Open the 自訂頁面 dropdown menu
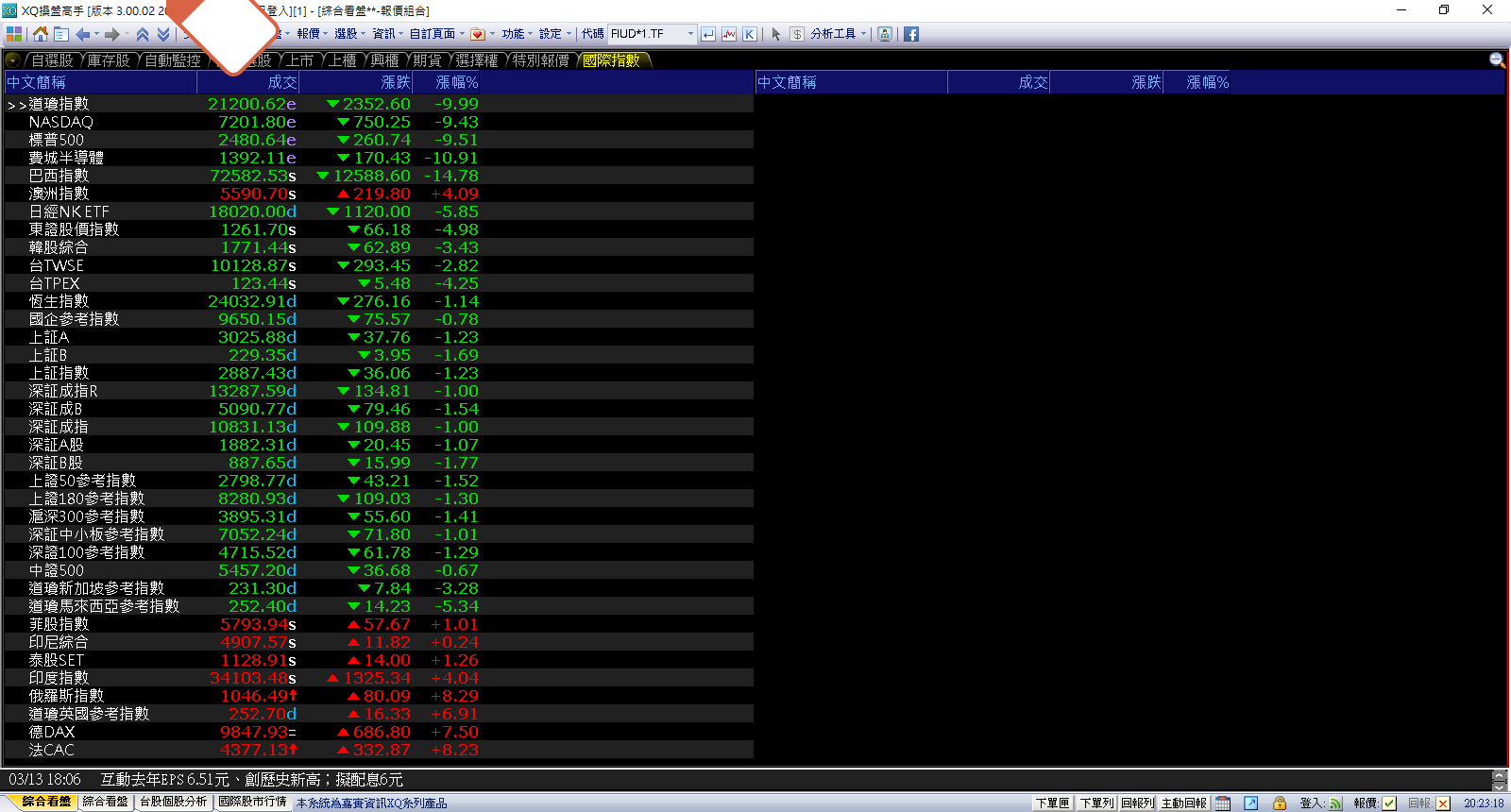 436,34
